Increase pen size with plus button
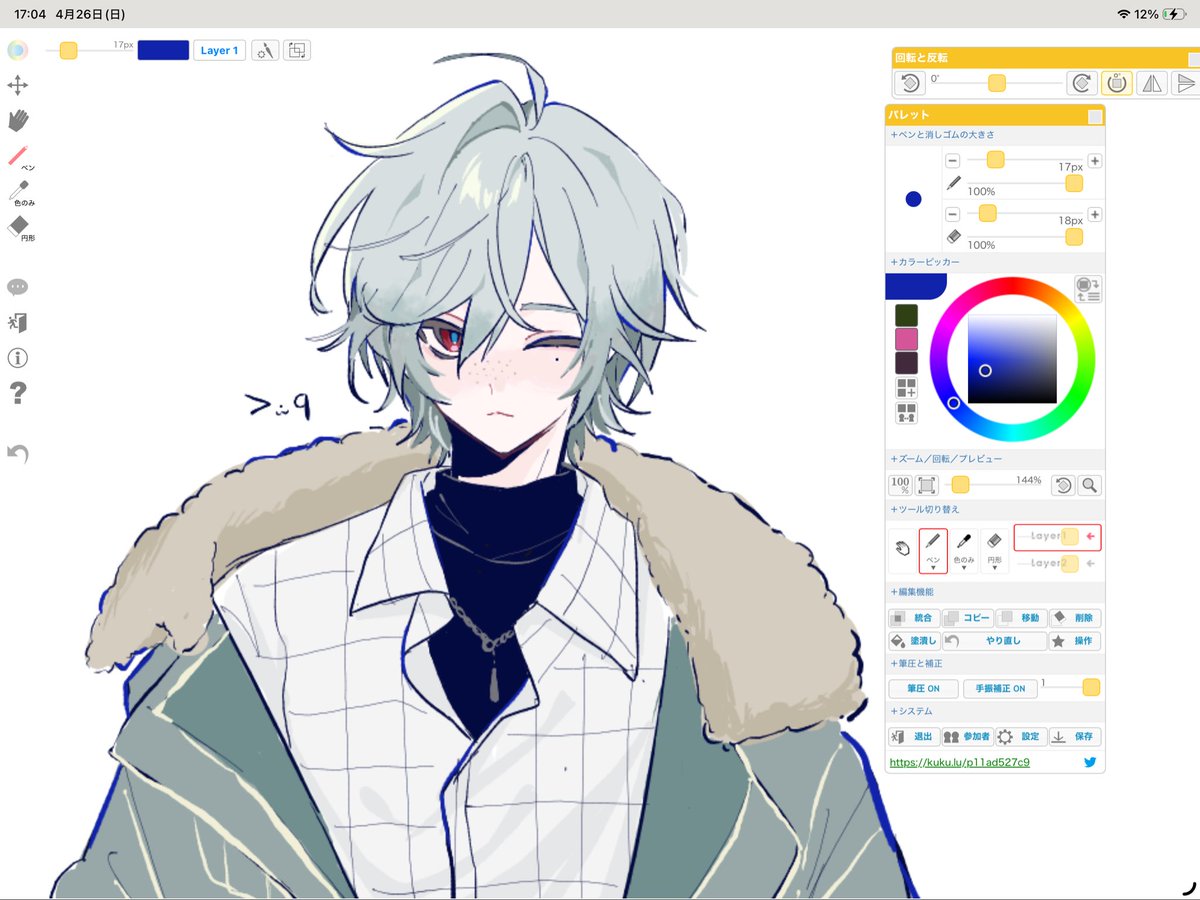1200x900 pixels. coord(1095,161)
